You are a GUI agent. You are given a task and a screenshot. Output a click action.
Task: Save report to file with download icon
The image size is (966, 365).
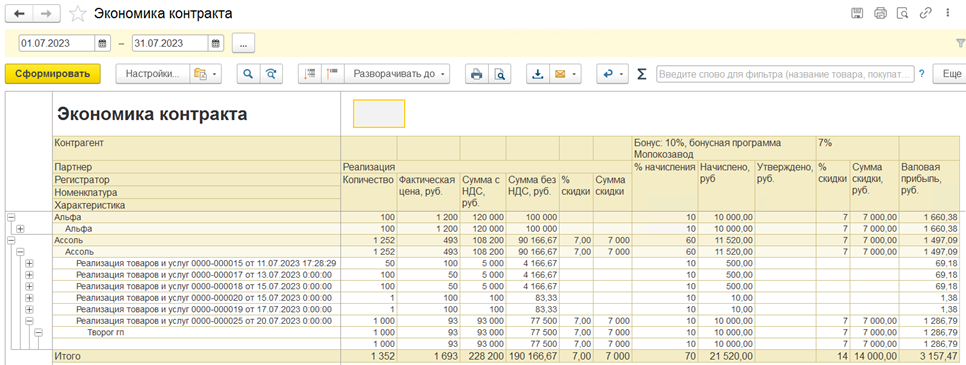click(537, 73)
